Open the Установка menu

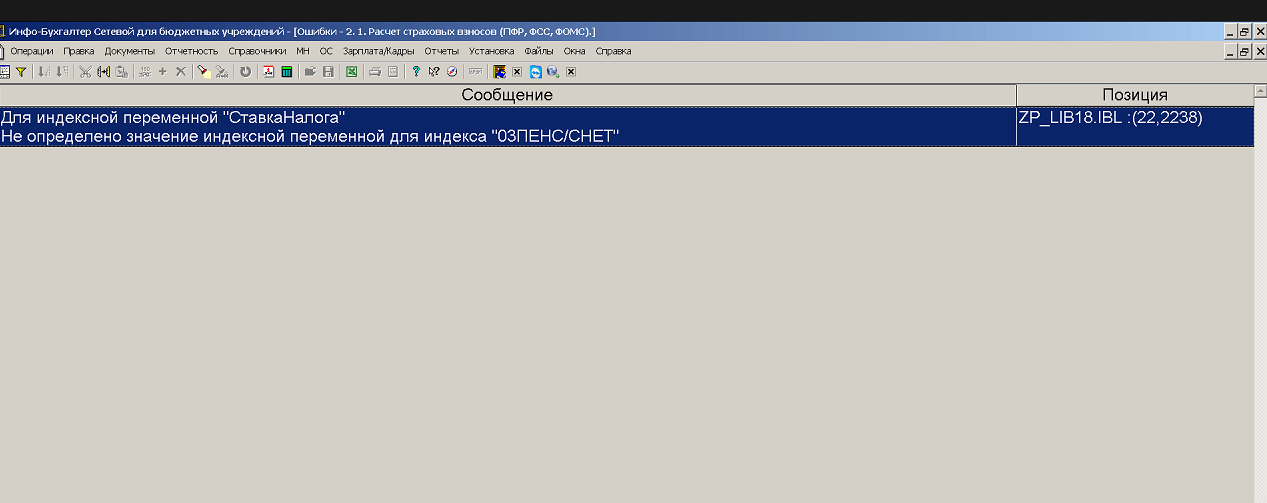tap(492, 51)
